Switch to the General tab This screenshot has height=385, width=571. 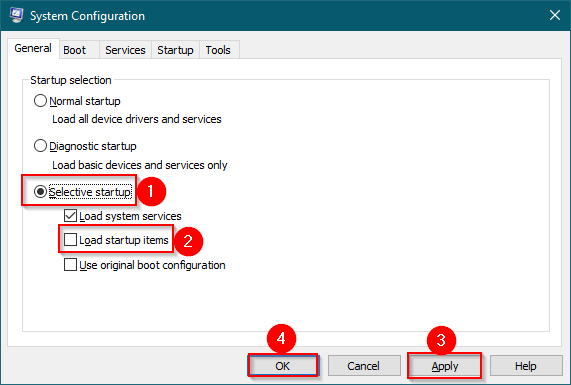tap(33, 48)
